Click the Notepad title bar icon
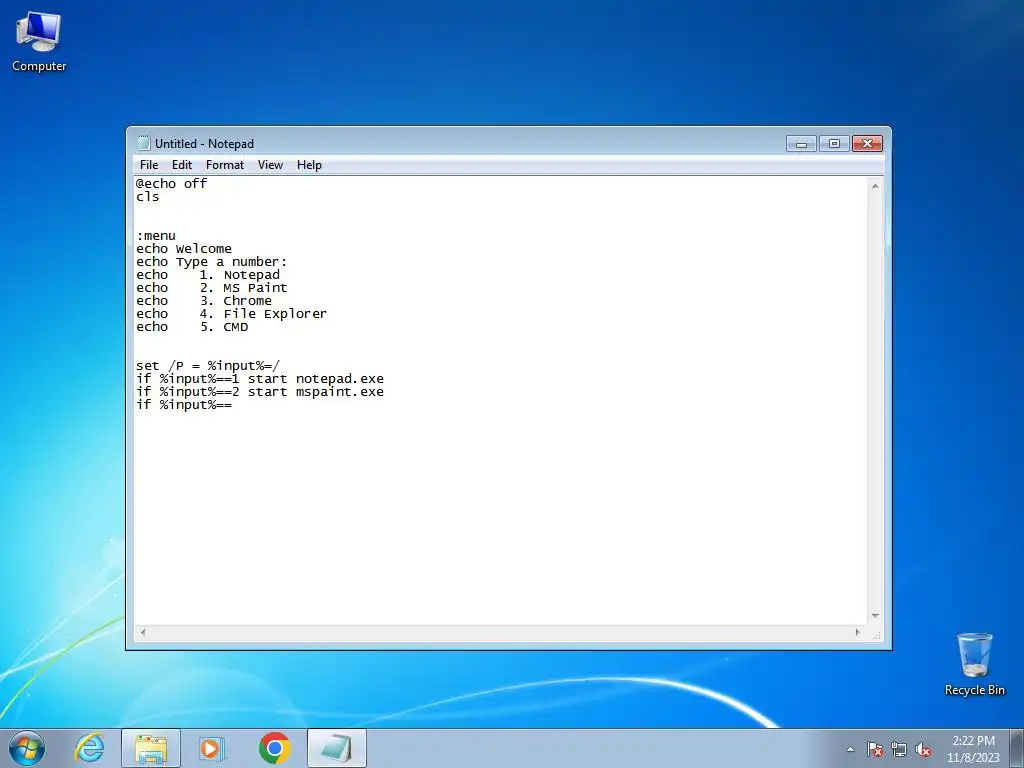1024x768 pixels. (144, 143)
